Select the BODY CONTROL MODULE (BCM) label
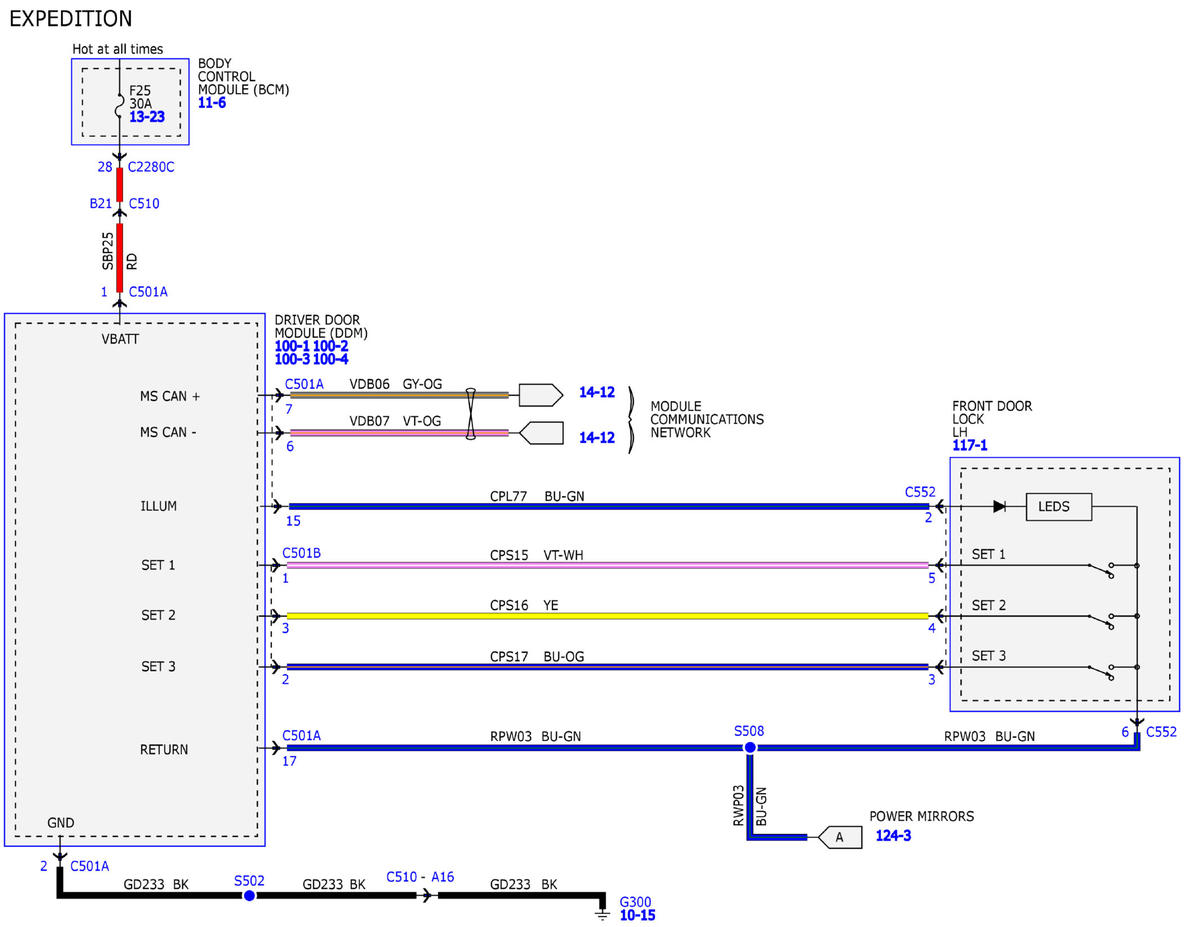Image resolution: width=1200 pixels, height=927 pixels. coord(243,76)
